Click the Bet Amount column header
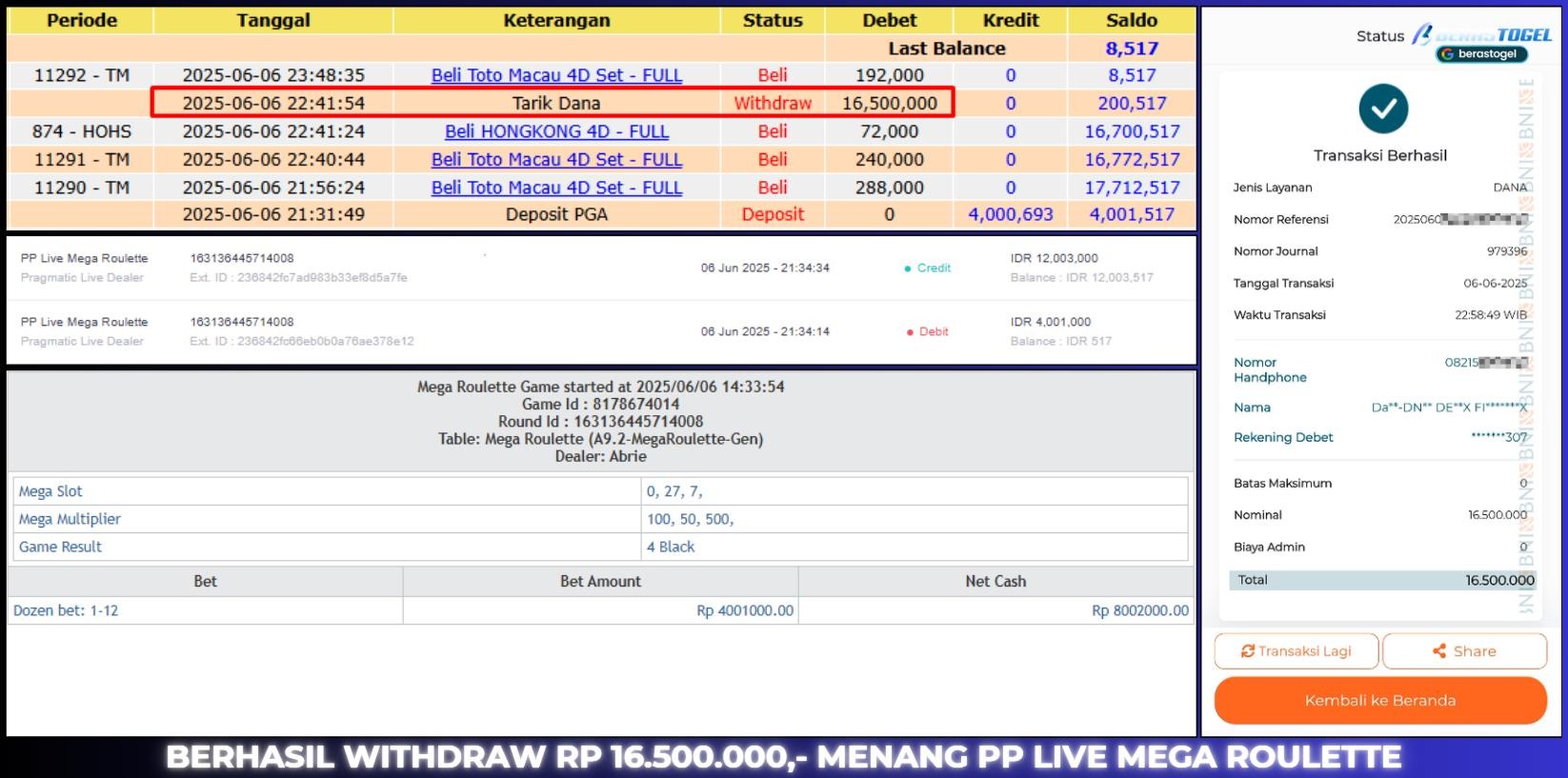The width and height of the screenshot is (1568, 778). pyautogui.click(x=600, y=581)
